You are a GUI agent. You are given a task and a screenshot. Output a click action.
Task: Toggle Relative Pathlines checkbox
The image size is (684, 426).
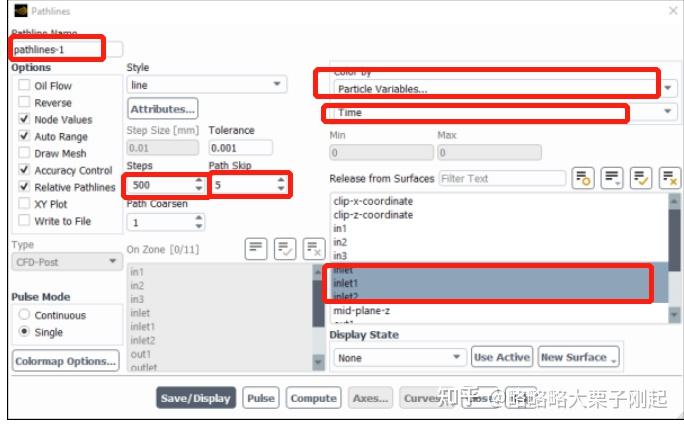24,187
